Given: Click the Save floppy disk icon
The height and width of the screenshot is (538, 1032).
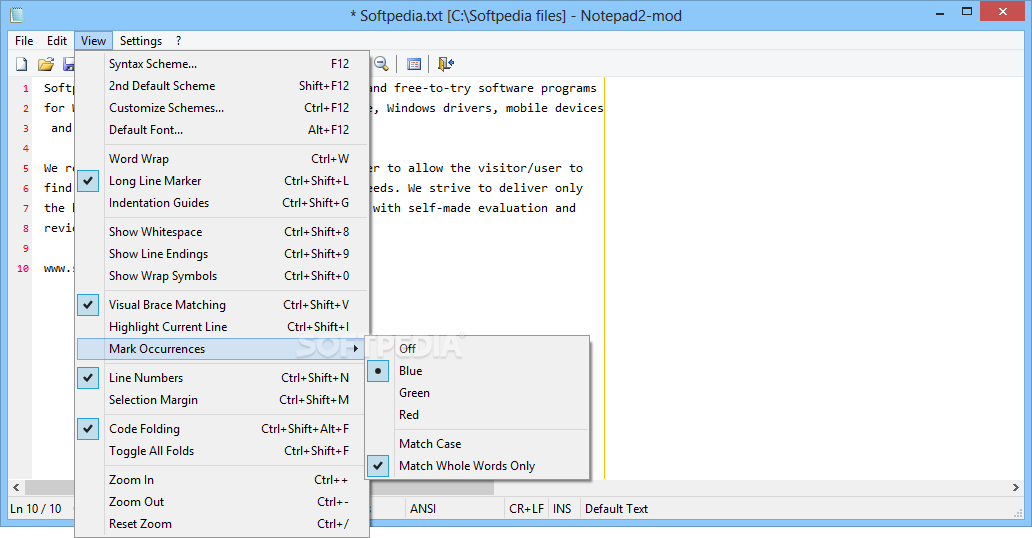Looking at the screenshot, I should (68, 64).
